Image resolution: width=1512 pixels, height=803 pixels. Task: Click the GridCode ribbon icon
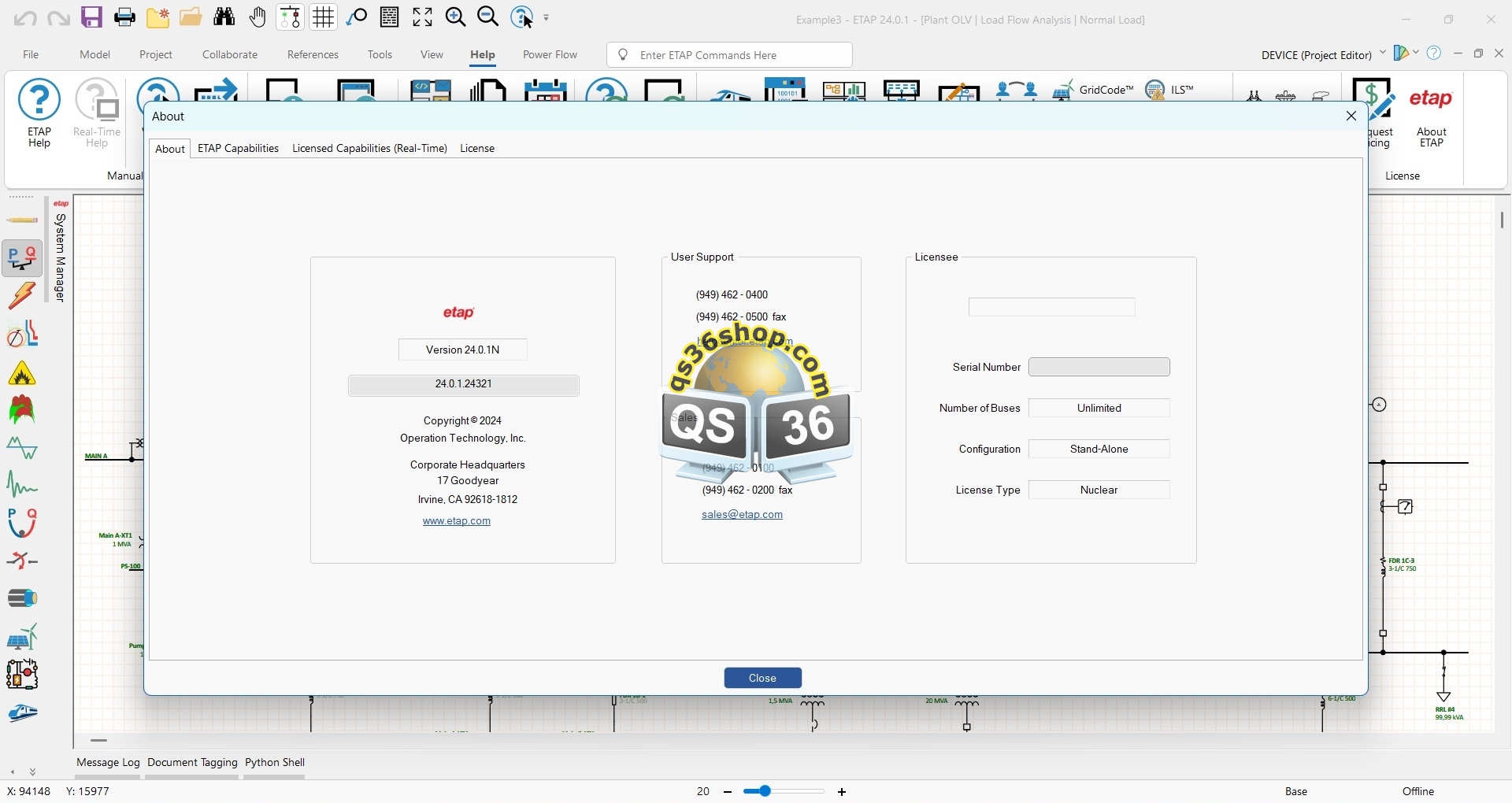1092,90
